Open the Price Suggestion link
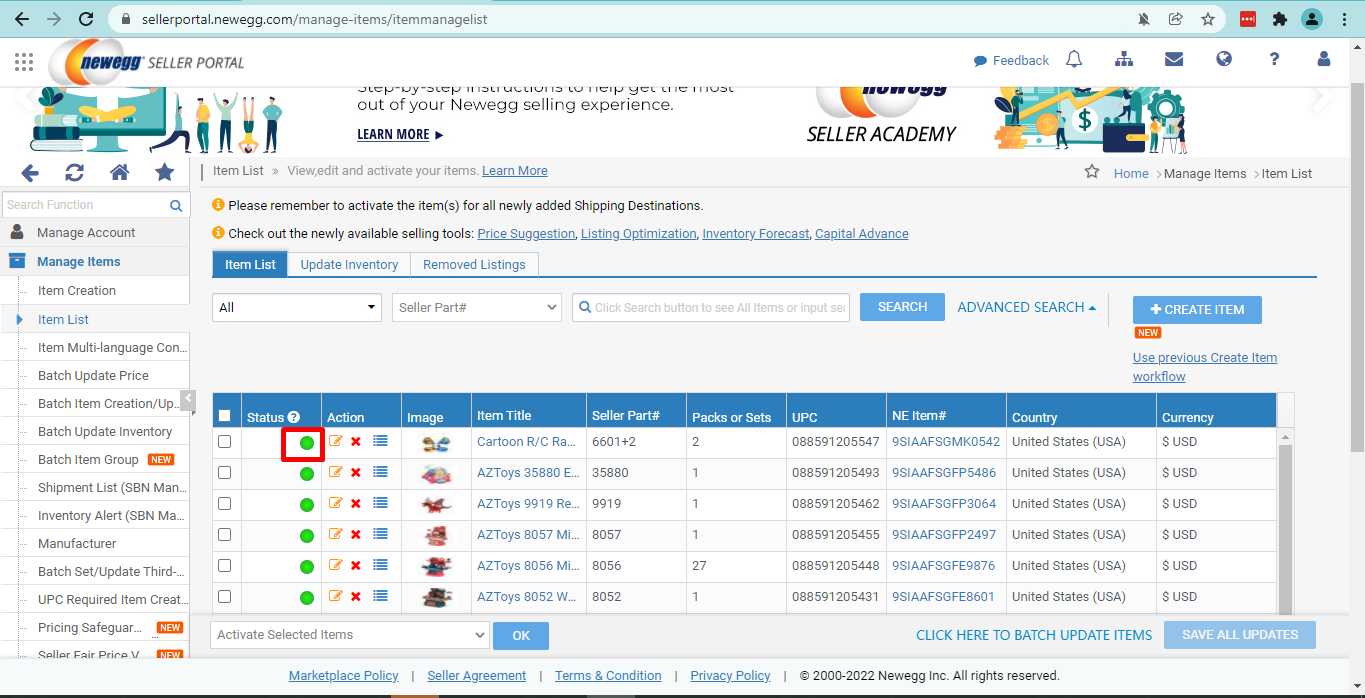 pos(526,233)
